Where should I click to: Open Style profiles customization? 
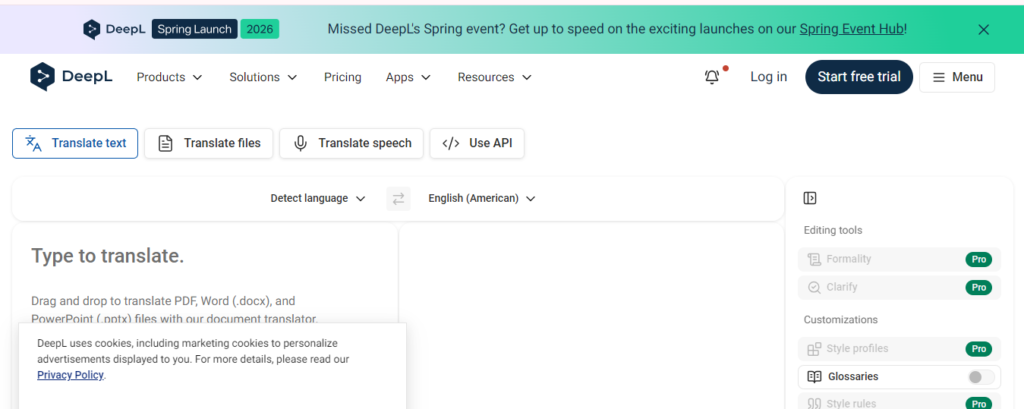(x=899, y=349)
